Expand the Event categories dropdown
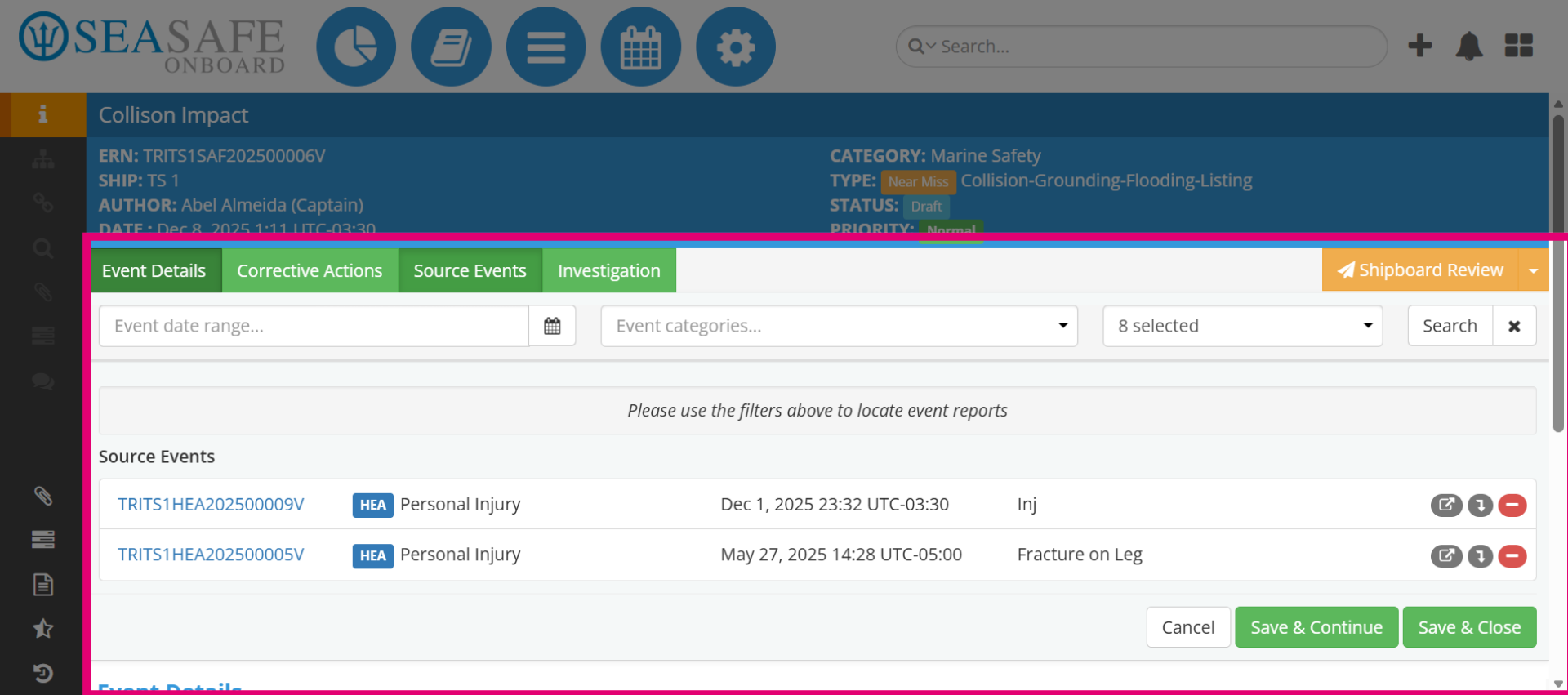 pyautogui.click(x=839, y=326)
